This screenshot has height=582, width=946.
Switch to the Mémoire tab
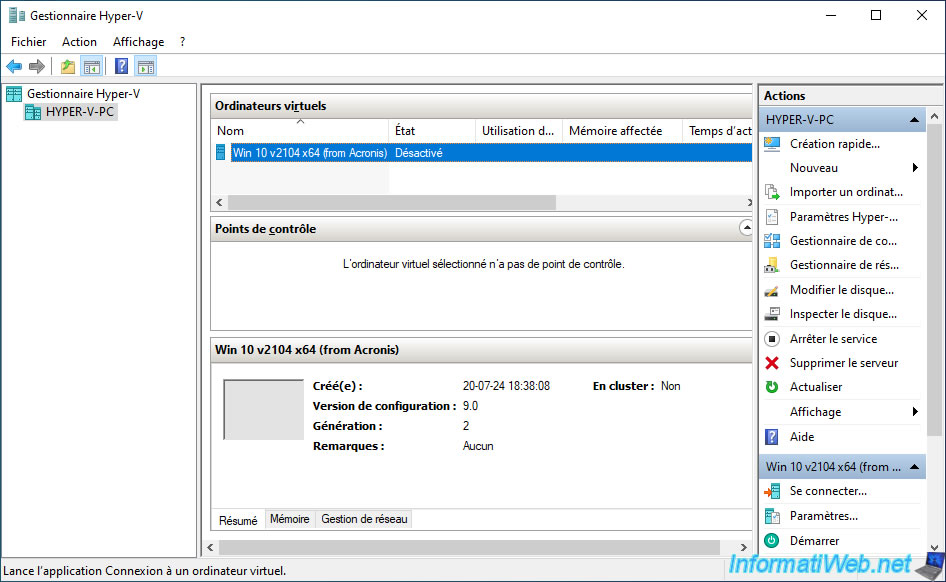coord(290,519)
